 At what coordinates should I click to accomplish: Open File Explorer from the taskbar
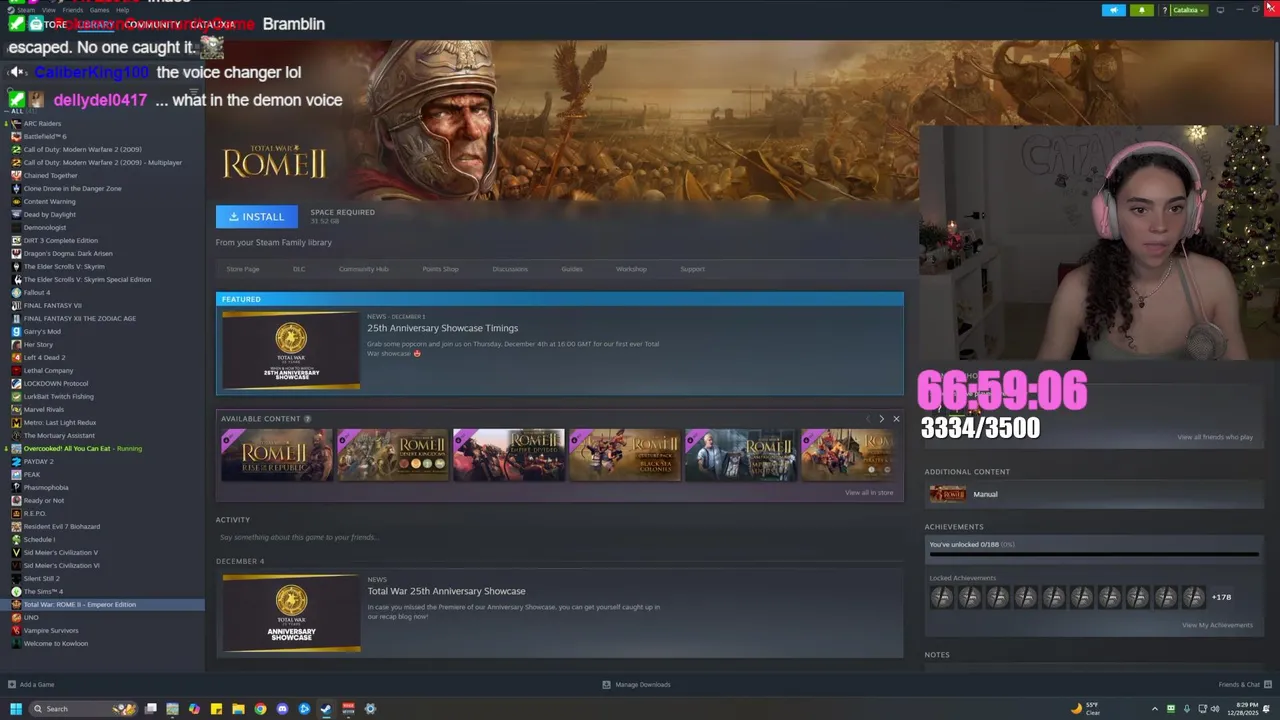coord(238,709)
